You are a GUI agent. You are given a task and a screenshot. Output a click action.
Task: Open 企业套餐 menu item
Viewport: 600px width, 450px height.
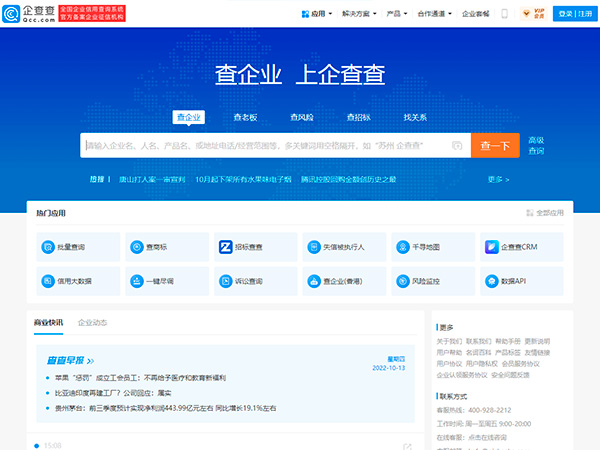[x=476, y=14]
